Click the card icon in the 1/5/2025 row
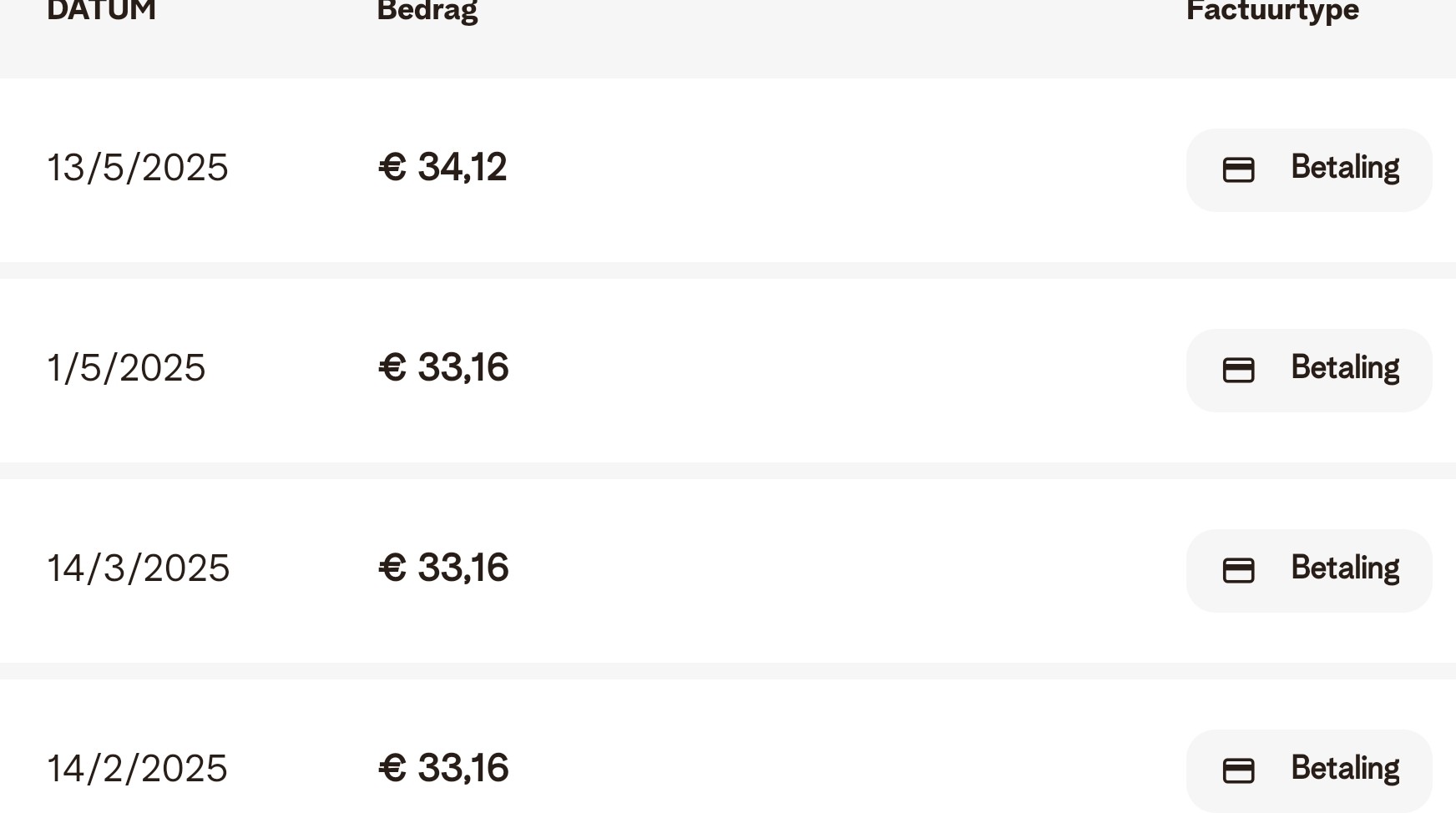Screen dimensions: 1456x813 [x=1238, y=370]
